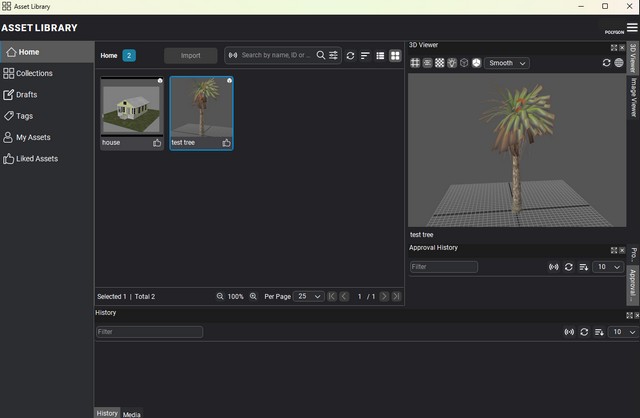Open the Per Page 25 dropdown
The height and width of the screenshot is (418, 640).
click(x=309, y=297)
